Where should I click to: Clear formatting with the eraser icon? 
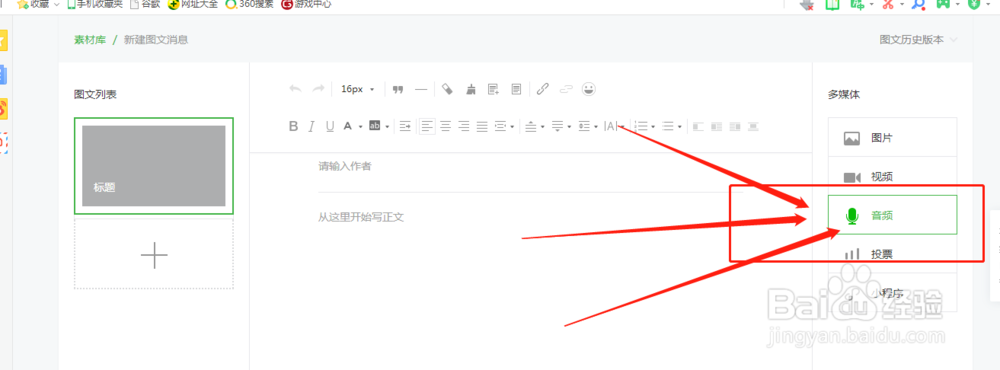[x=448, y=89]
